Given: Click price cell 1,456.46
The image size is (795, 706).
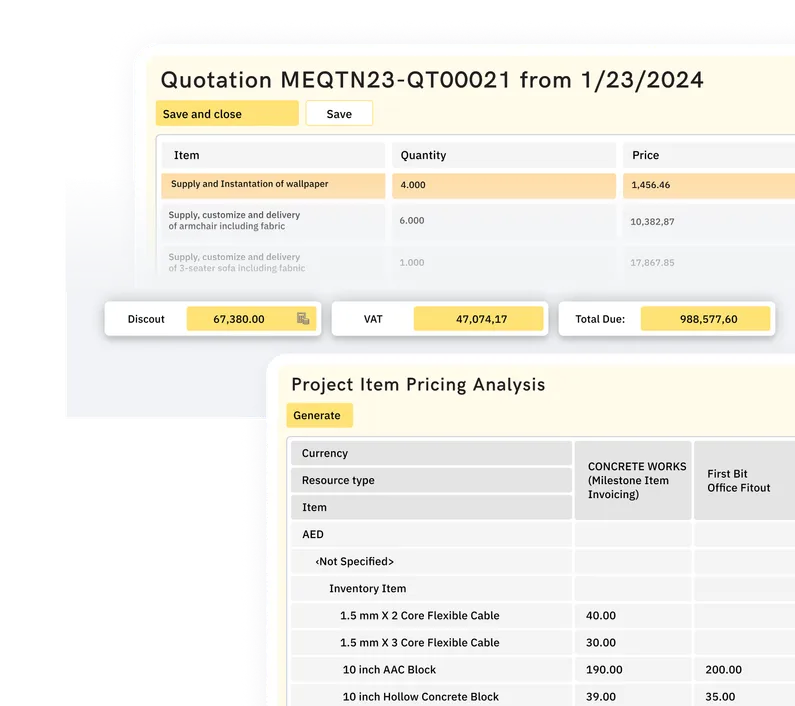Looking at the screenshot, I should (x=709, y=186).
